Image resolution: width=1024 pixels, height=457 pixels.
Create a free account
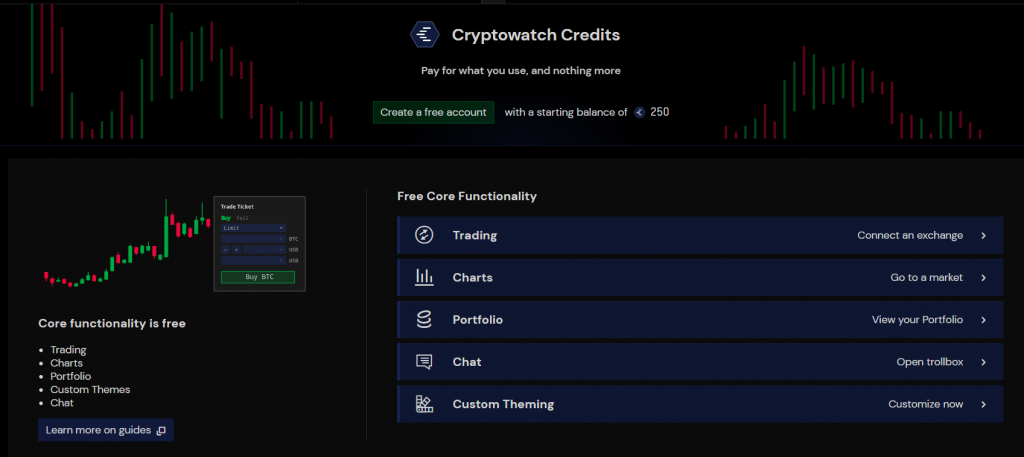(434, 112)
